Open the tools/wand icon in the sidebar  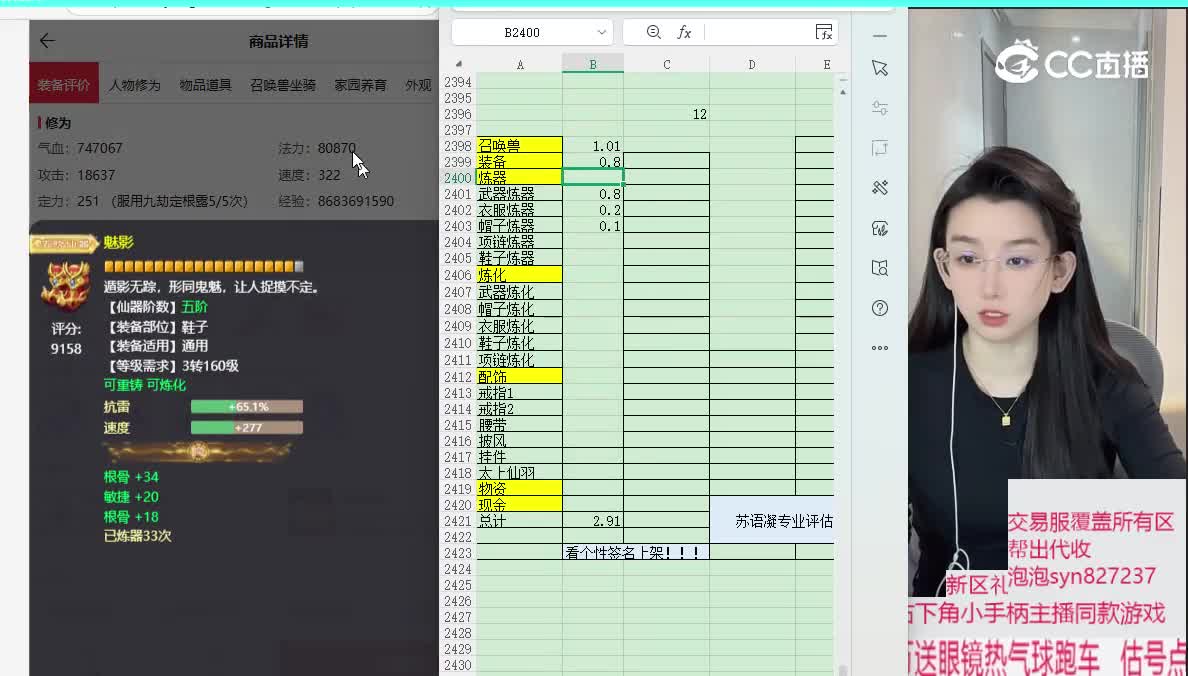tap(879, 187)
